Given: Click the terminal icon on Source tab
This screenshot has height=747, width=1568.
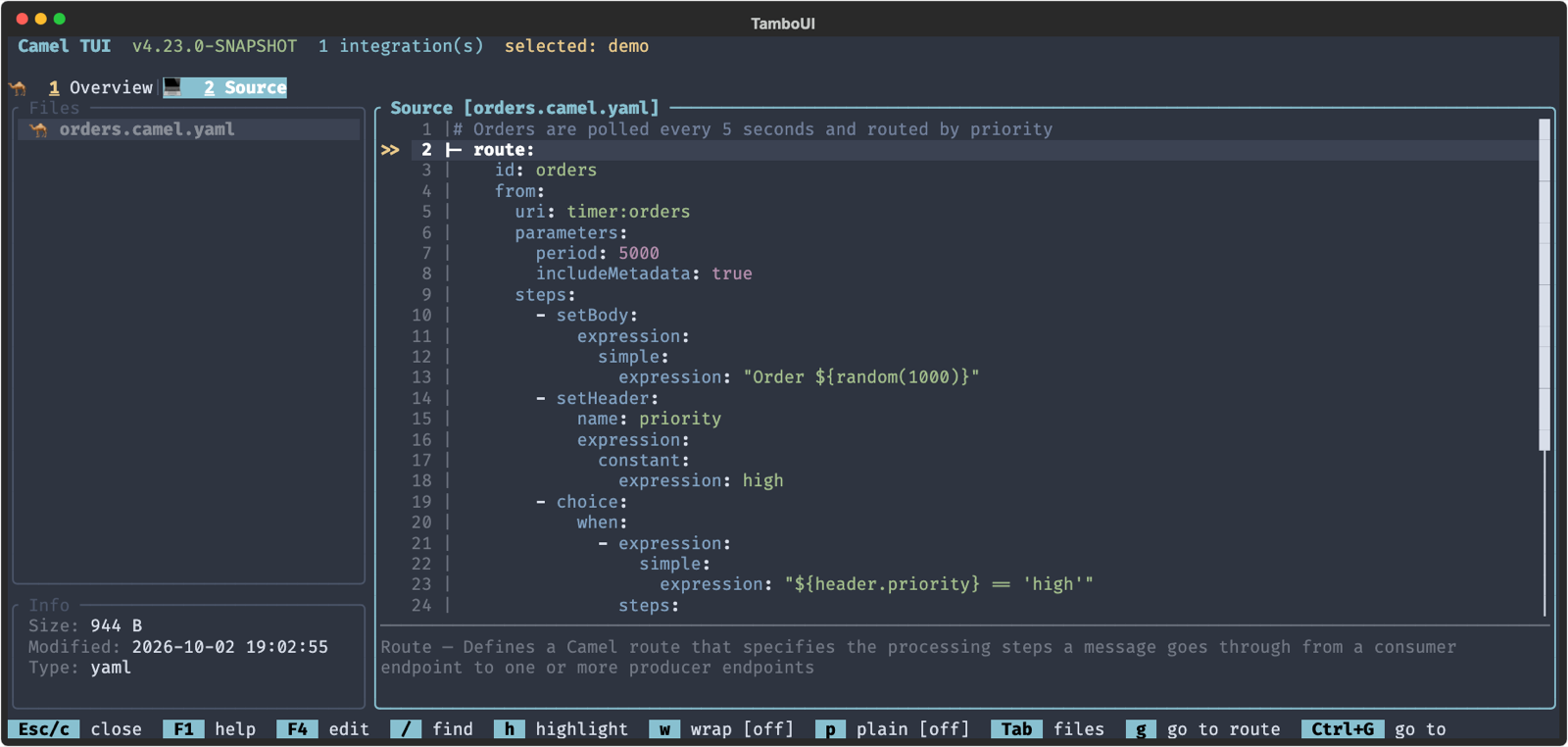Looking at the screenshot, I should [x=172, y=87].
